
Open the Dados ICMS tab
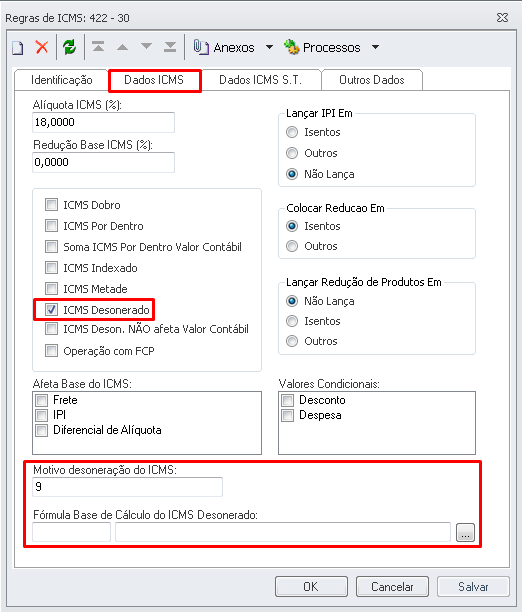click(154, 80)
